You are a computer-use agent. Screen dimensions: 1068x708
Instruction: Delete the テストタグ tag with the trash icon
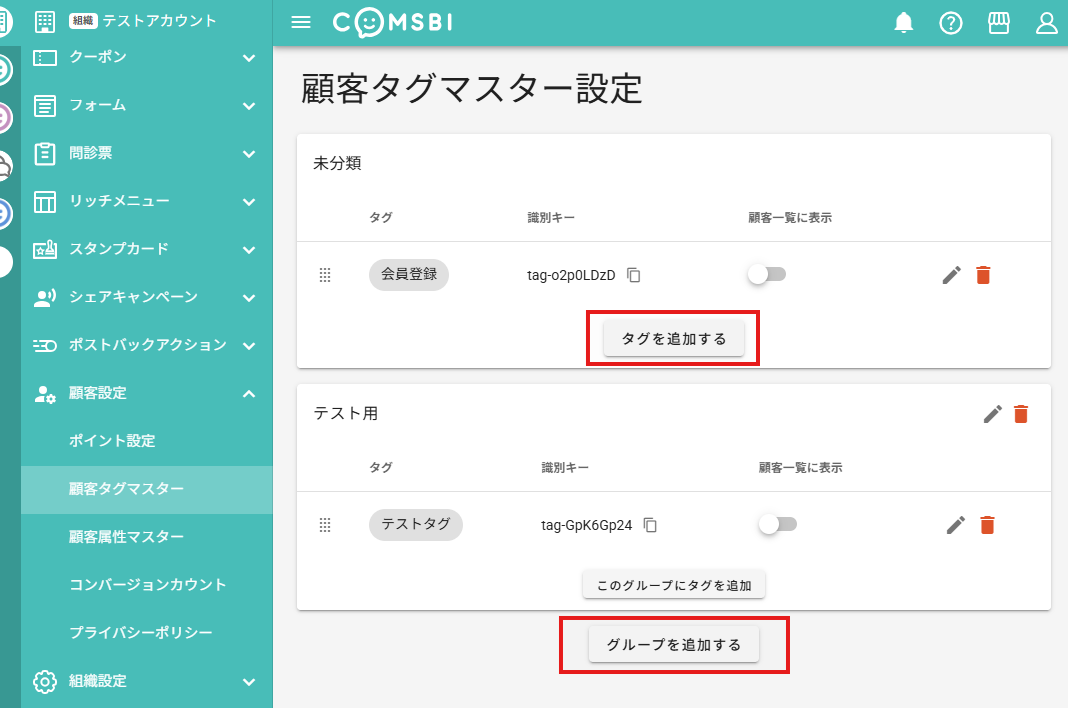987,524
